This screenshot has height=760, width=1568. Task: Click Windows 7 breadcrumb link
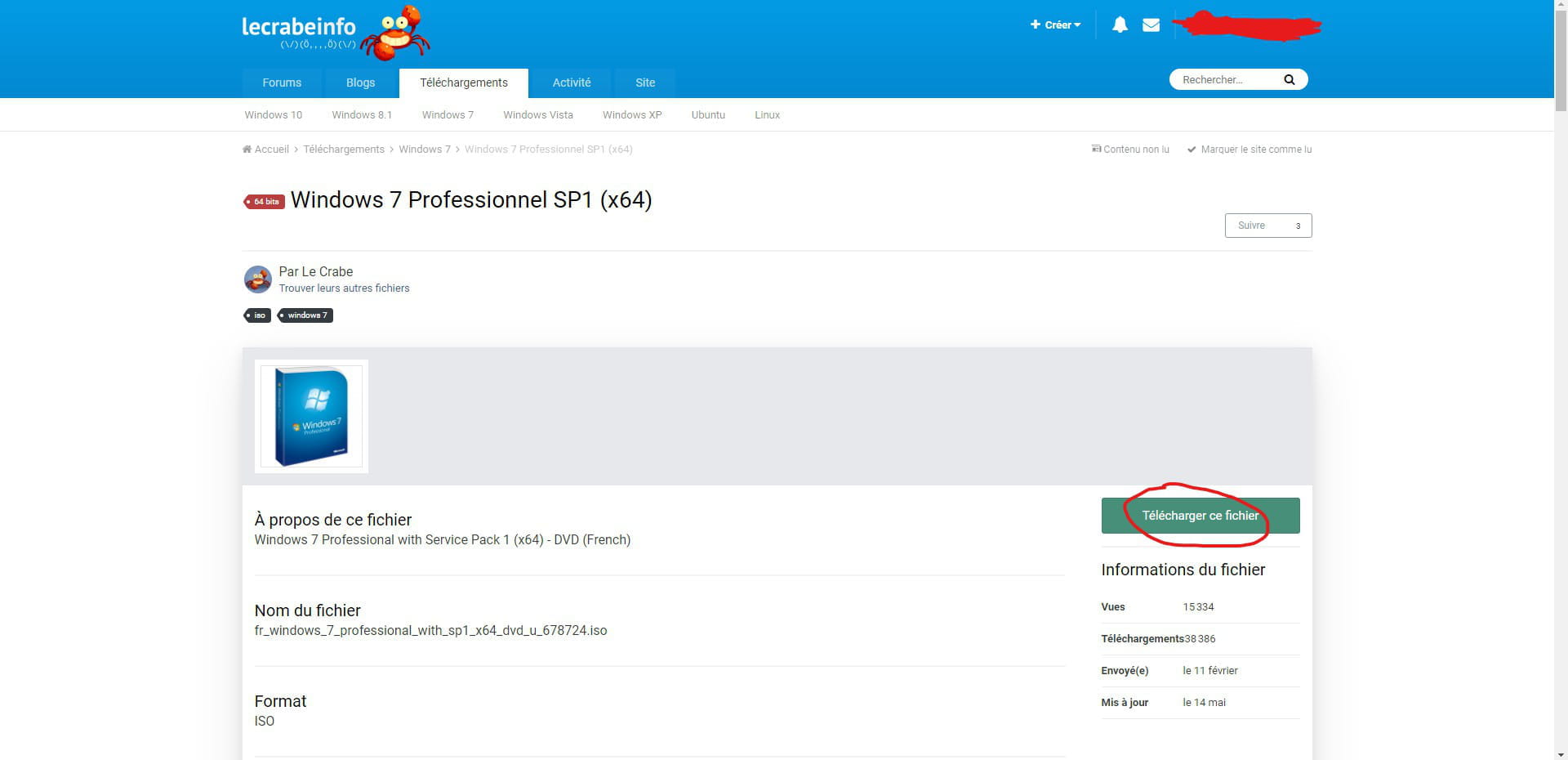coord(425,149)
